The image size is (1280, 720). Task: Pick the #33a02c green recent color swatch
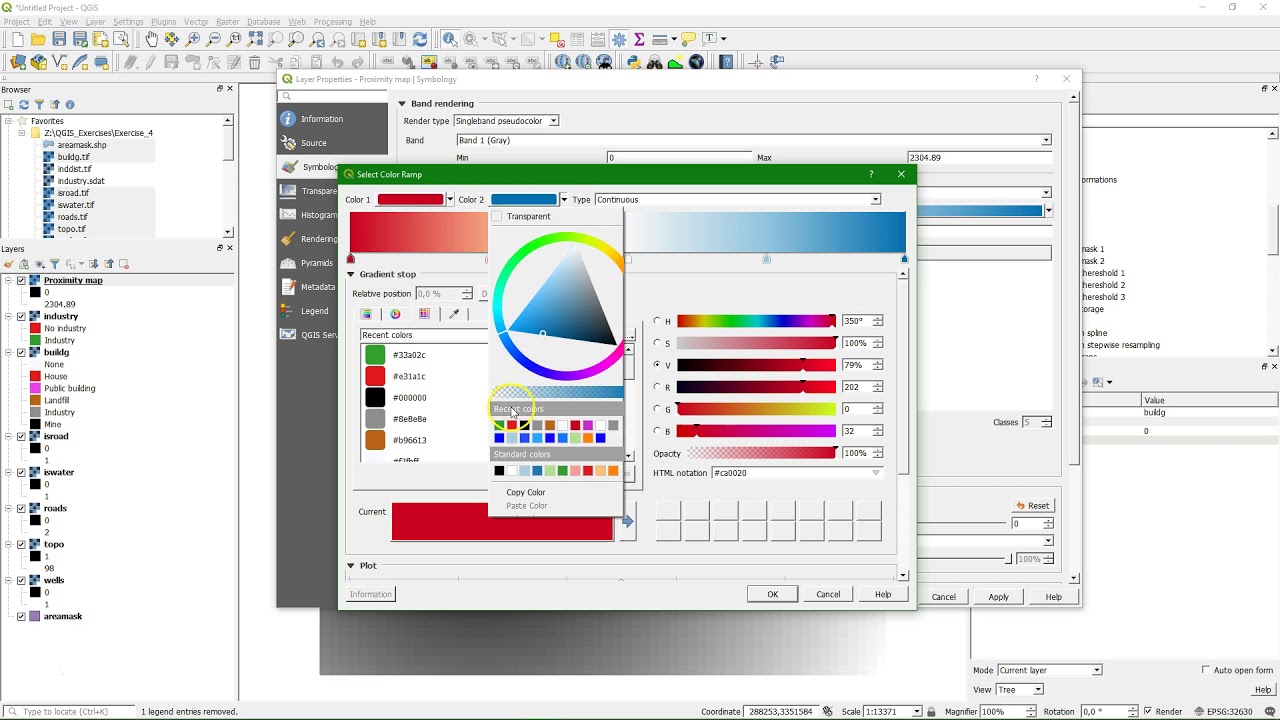pos(375,355)
